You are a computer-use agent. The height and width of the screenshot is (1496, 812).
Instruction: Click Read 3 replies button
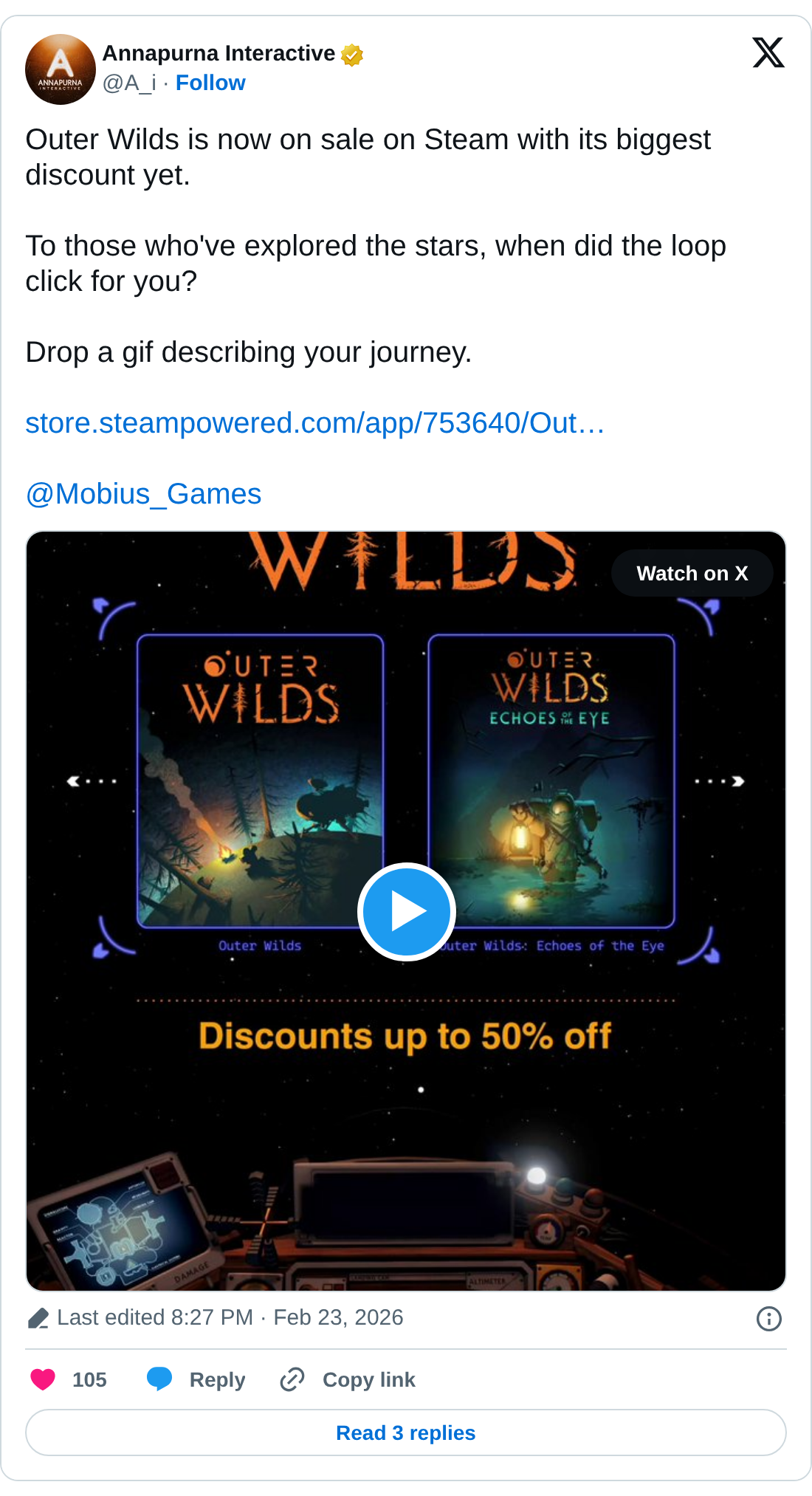[x=406, y=1432]
